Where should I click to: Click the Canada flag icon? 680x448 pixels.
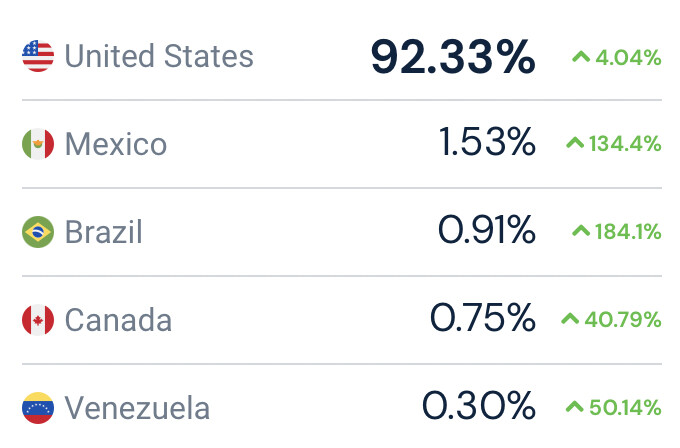38,320
